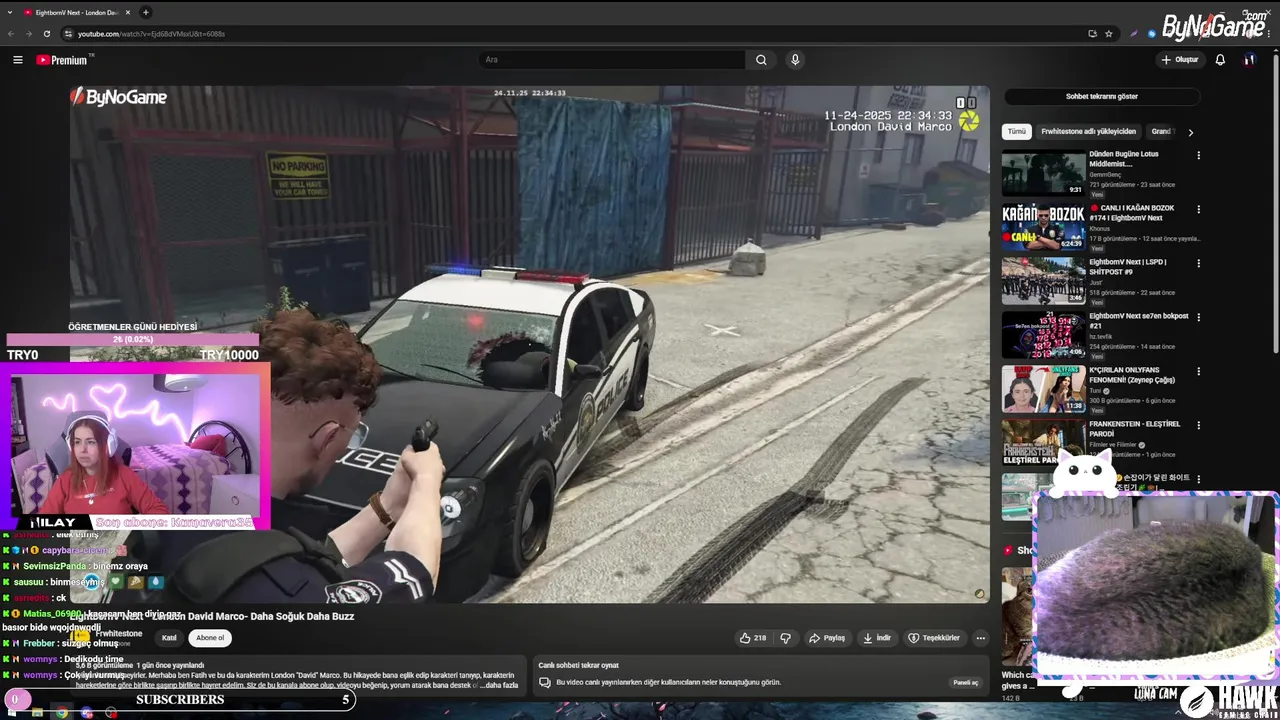Dislike the video
This screenshot has height=720, width=1280.
pos(786,638)
